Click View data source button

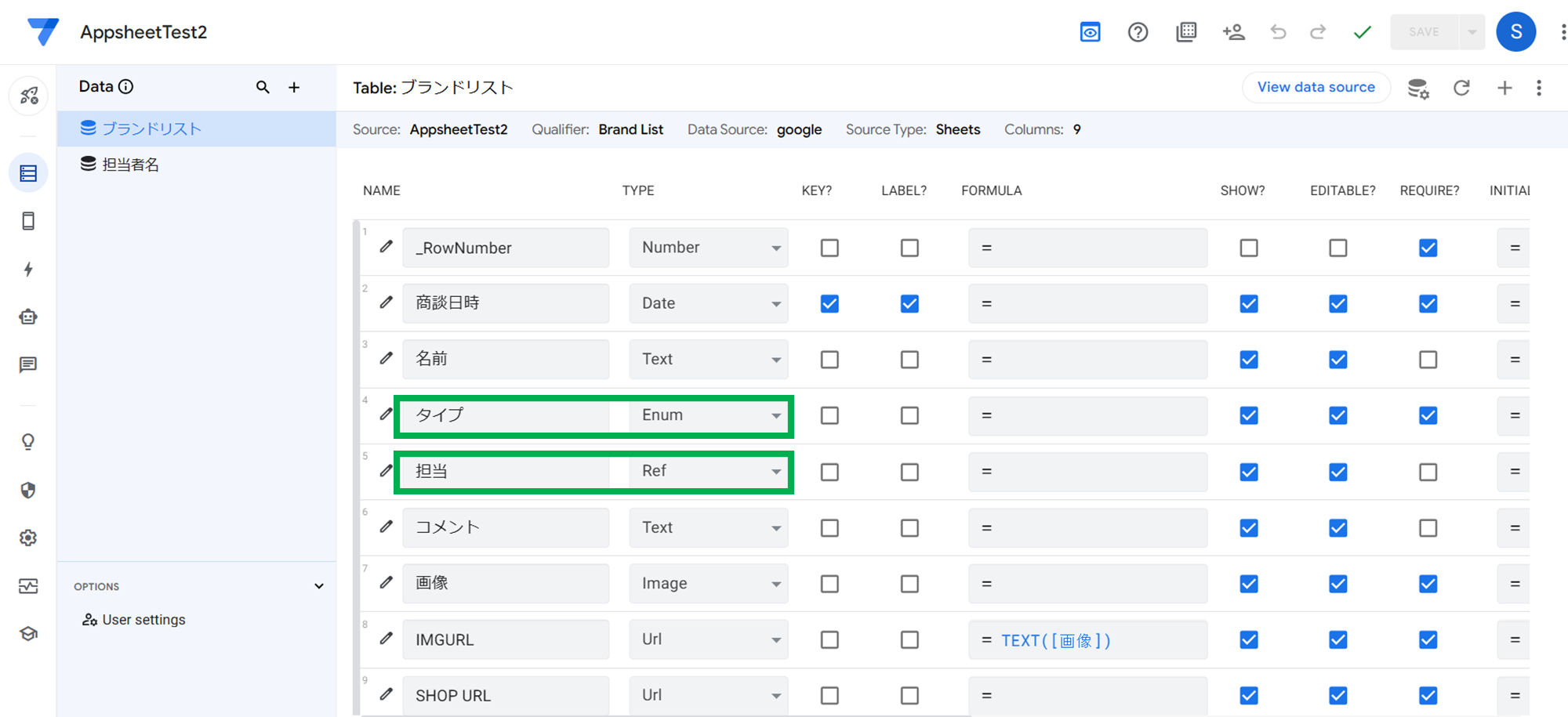point(1316,87)
